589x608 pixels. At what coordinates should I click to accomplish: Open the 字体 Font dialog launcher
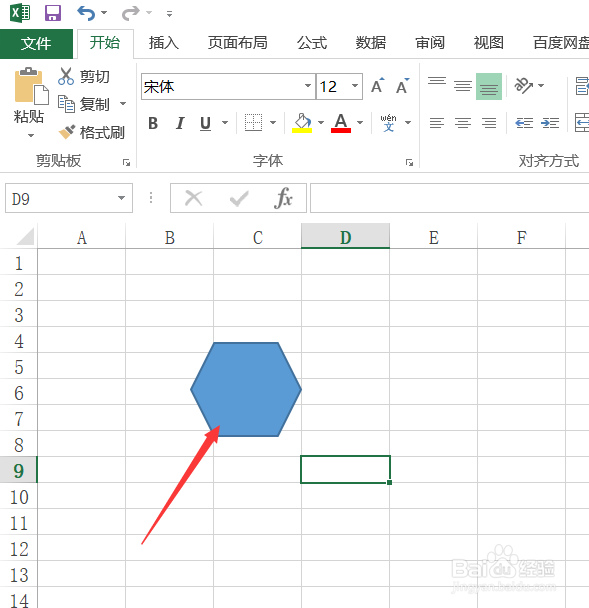[409, 162]
